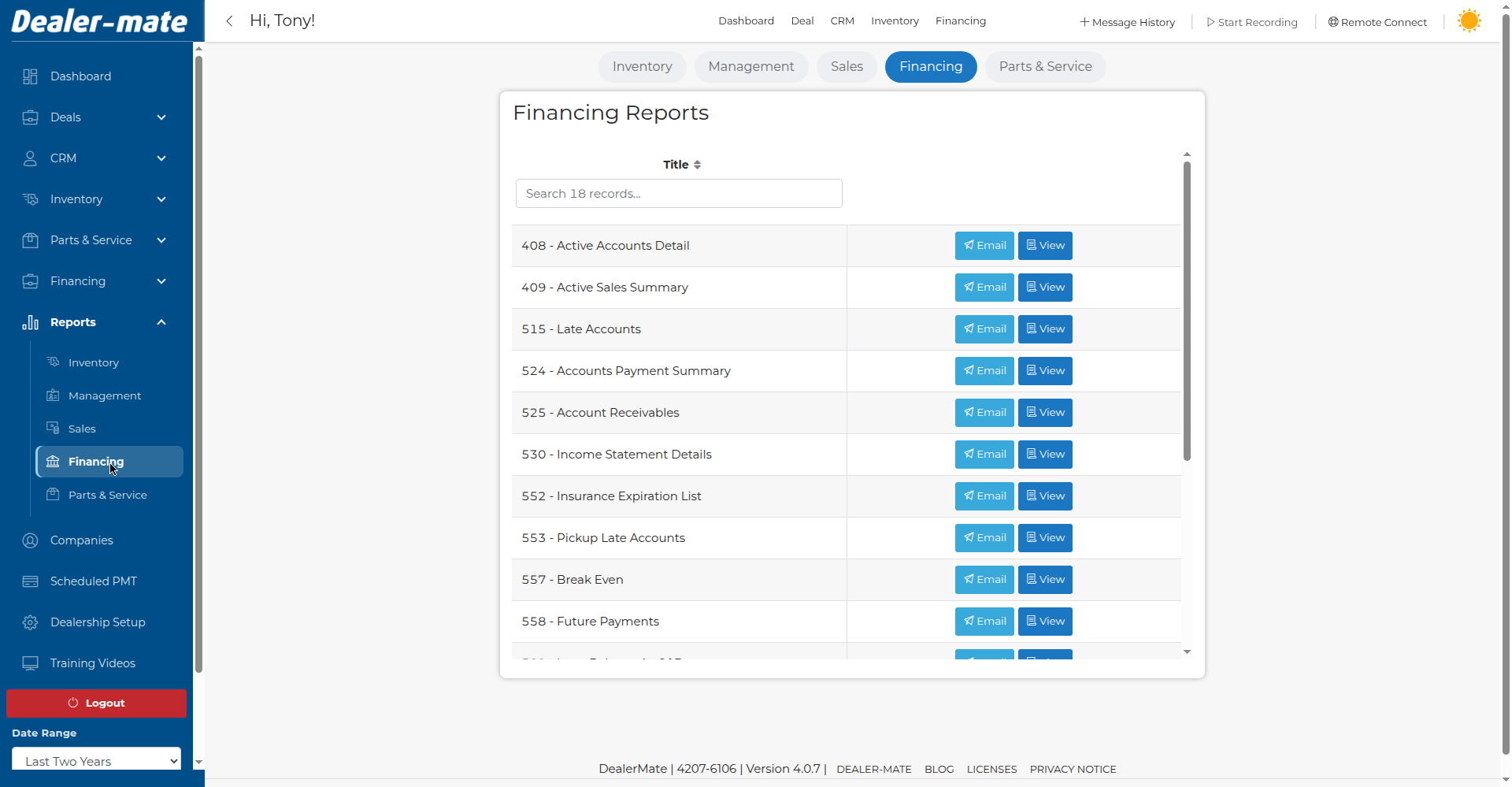Sort by Title column sort arrows
Viewport: 1512px width, 787px height.
[697, 165]
